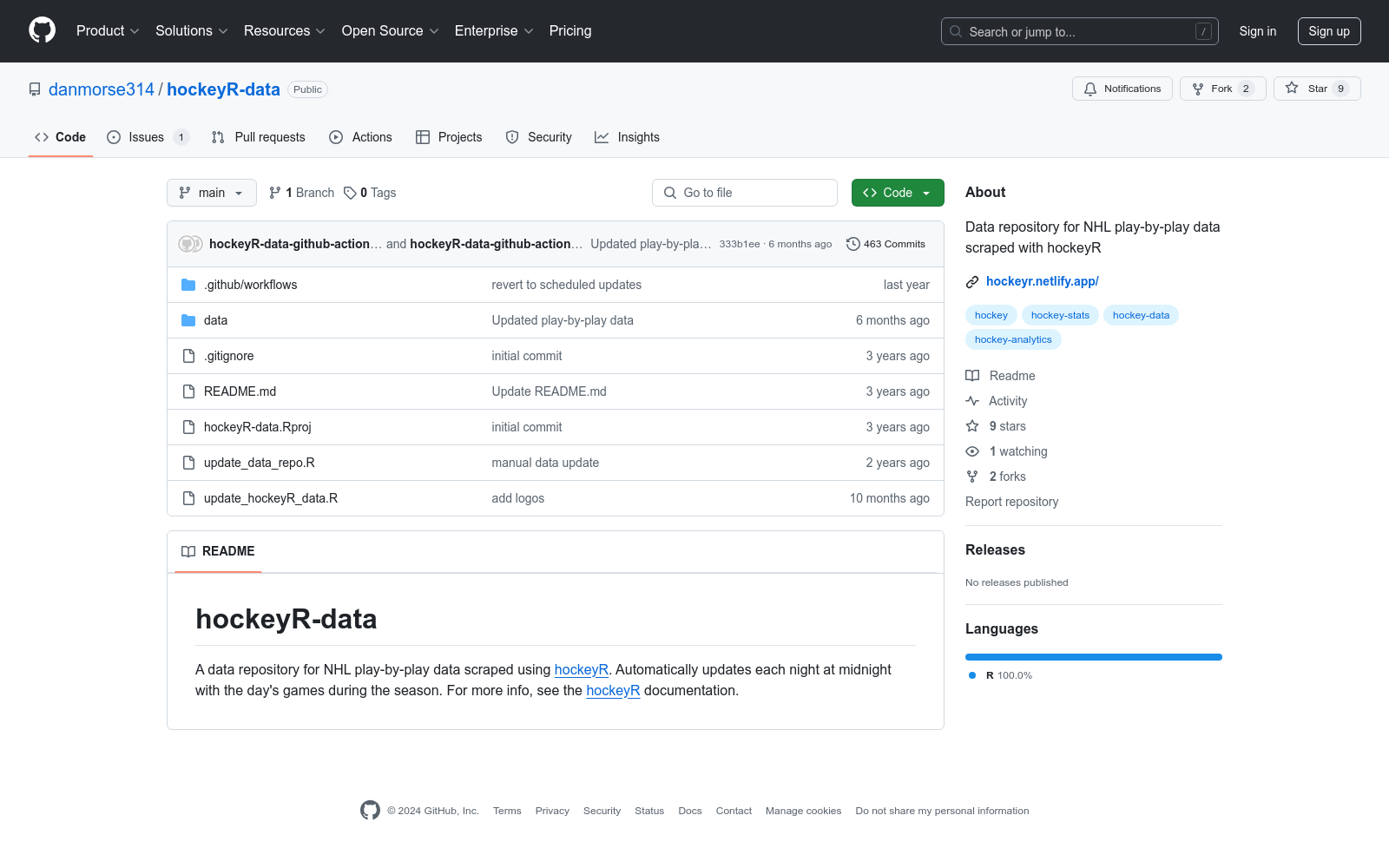Click the Sign in link
This screenshot has width=1389, height=868.
(x=1258, y=31)
